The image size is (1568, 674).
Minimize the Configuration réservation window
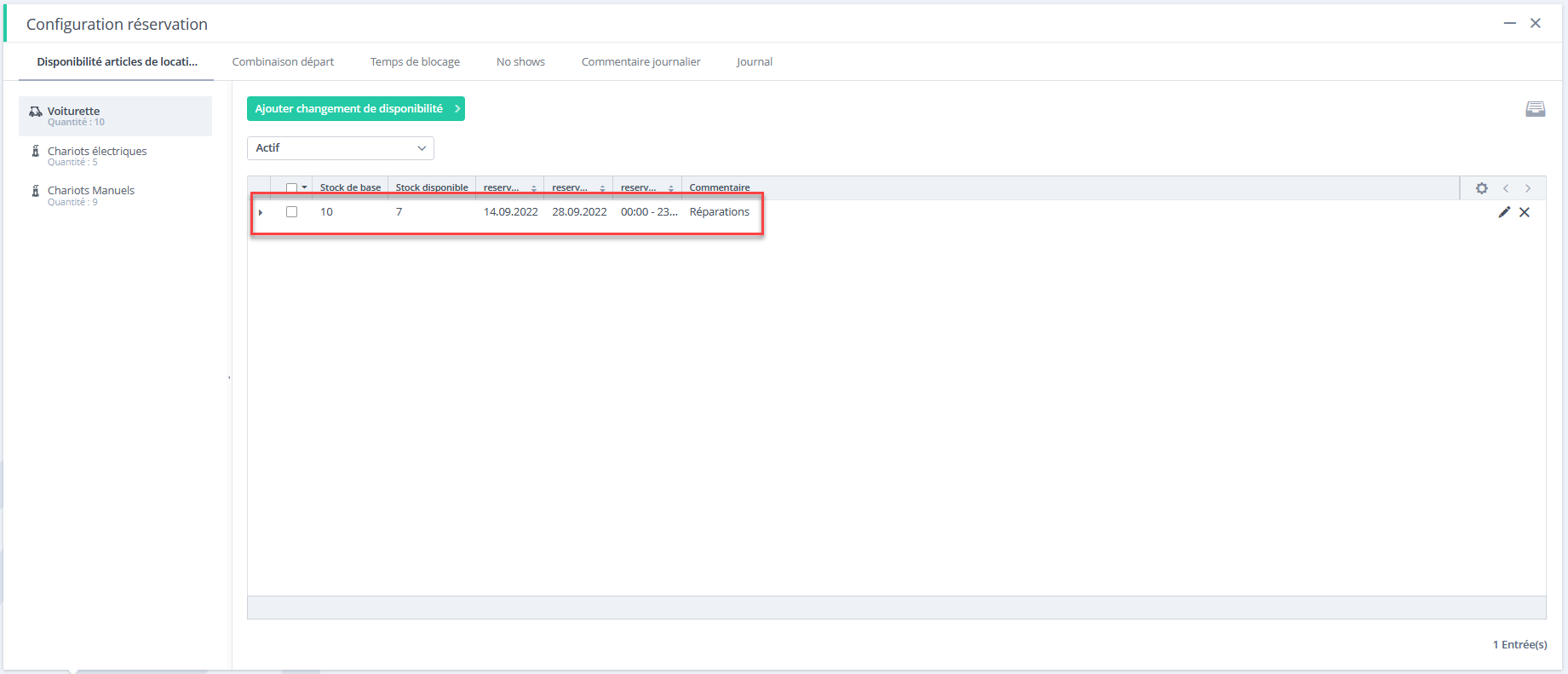tap(1509, 24)
